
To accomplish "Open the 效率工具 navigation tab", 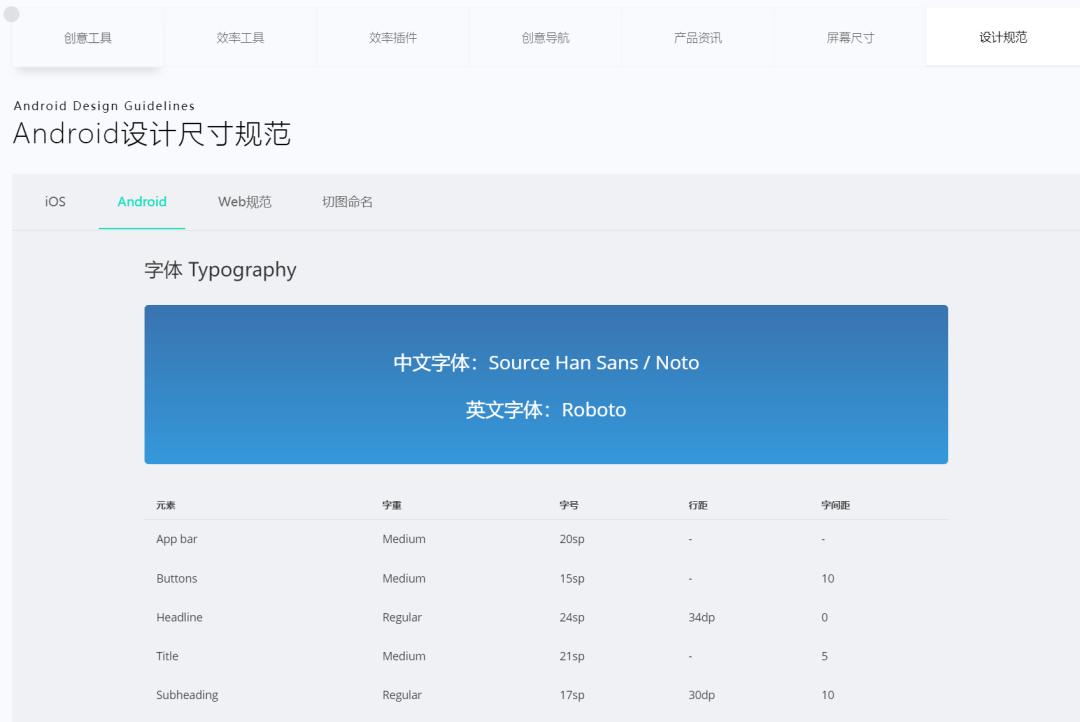I will [x=240, y=38].
